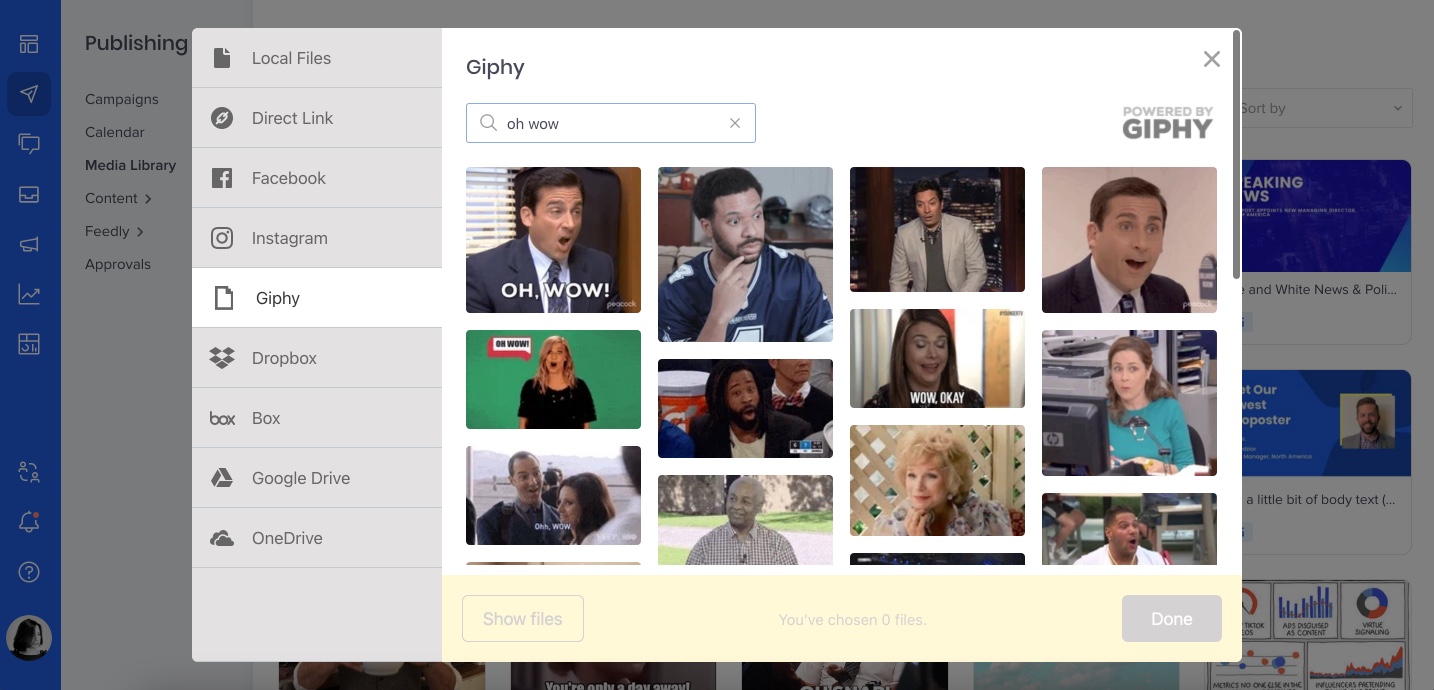This screenshot has width=1434, height=690.
Task: Open the analytics chart icon in sidebar
Action: coord(29,294)
